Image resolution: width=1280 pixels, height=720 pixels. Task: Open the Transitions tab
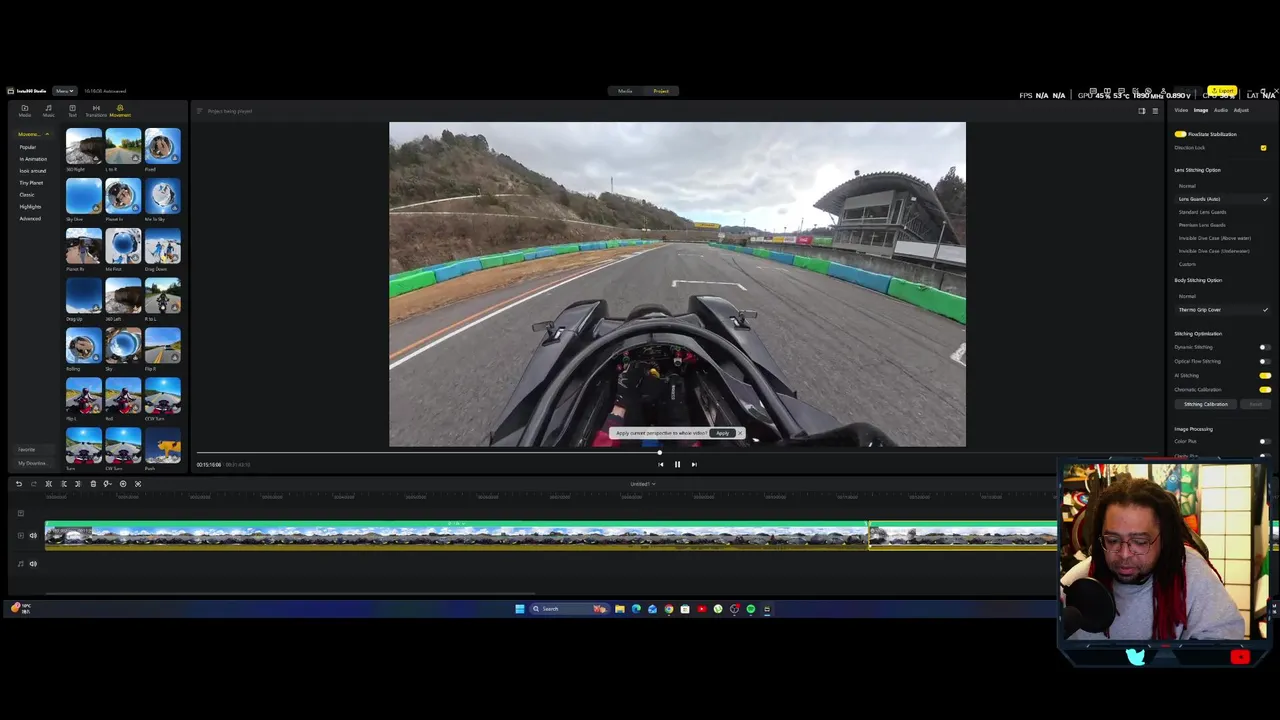[96, 110]
